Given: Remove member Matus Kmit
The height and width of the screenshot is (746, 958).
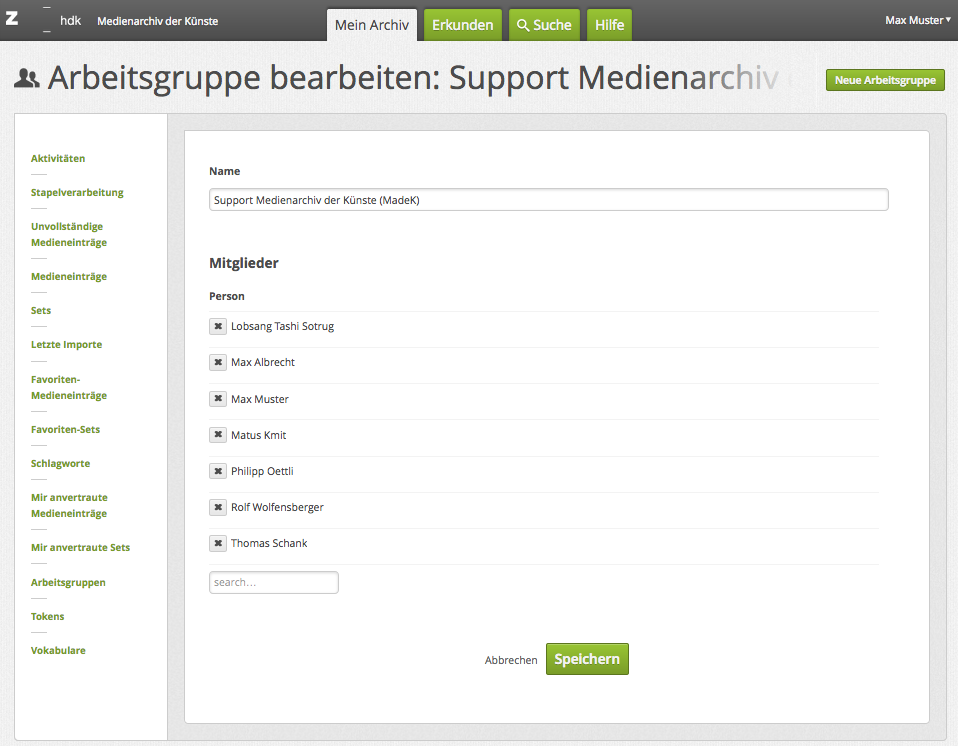Looking at the screenshot, I should click(218, 435).
